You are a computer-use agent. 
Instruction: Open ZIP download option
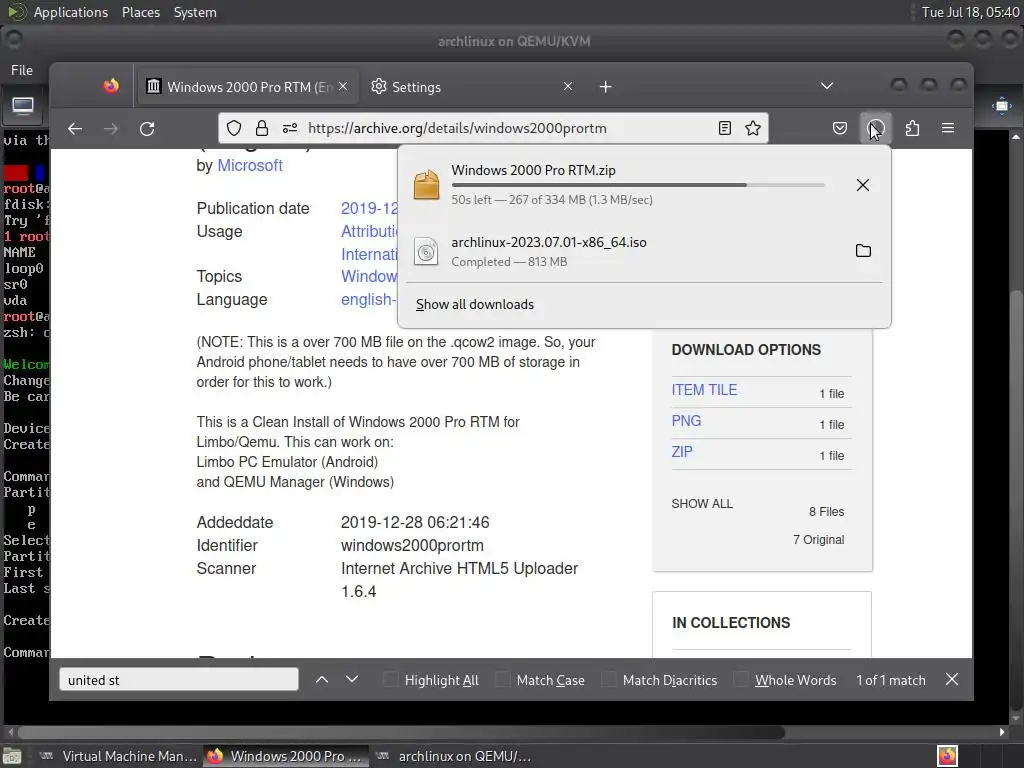click(682, 451)
